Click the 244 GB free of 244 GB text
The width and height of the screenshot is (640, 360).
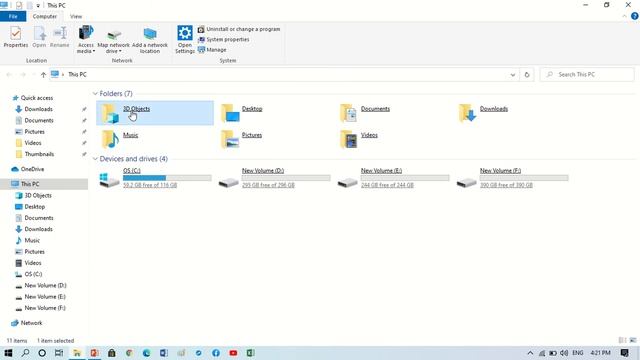coord(387,185)
